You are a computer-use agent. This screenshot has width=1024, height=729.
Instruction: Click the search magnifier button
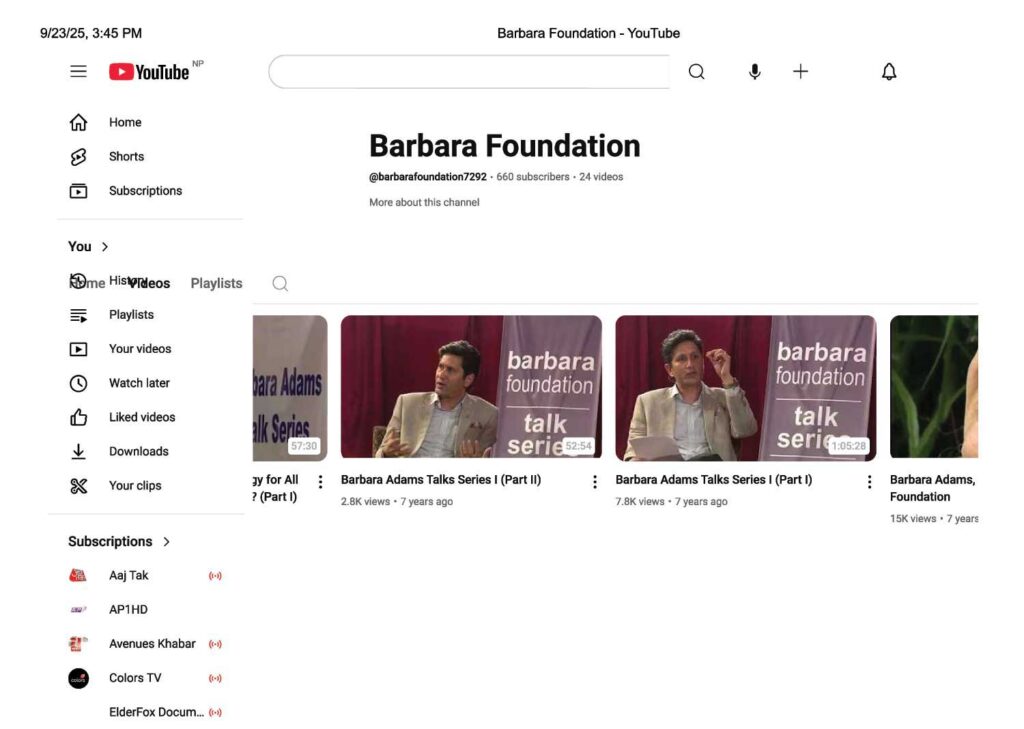[x=697, y=72]
